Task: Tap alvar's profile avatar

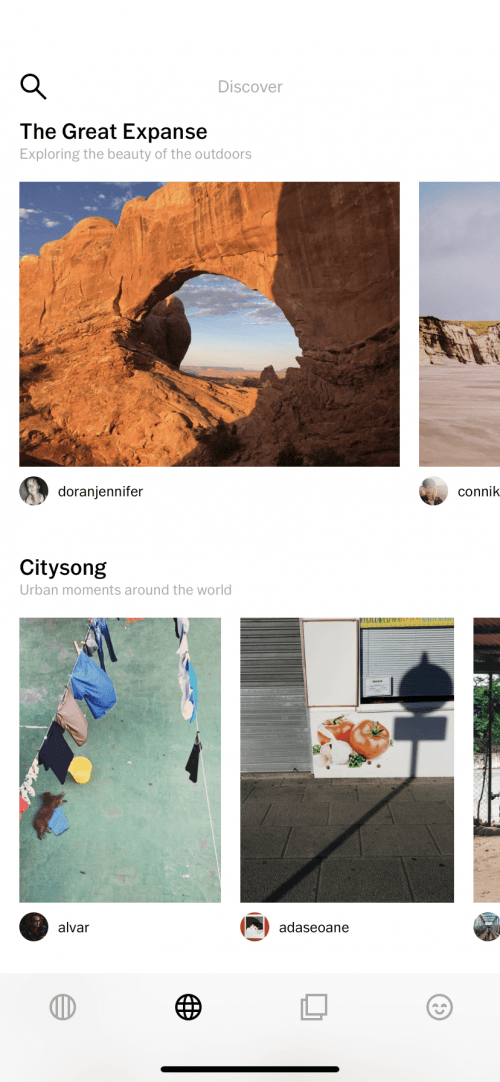Action: [x=34, y=927]
